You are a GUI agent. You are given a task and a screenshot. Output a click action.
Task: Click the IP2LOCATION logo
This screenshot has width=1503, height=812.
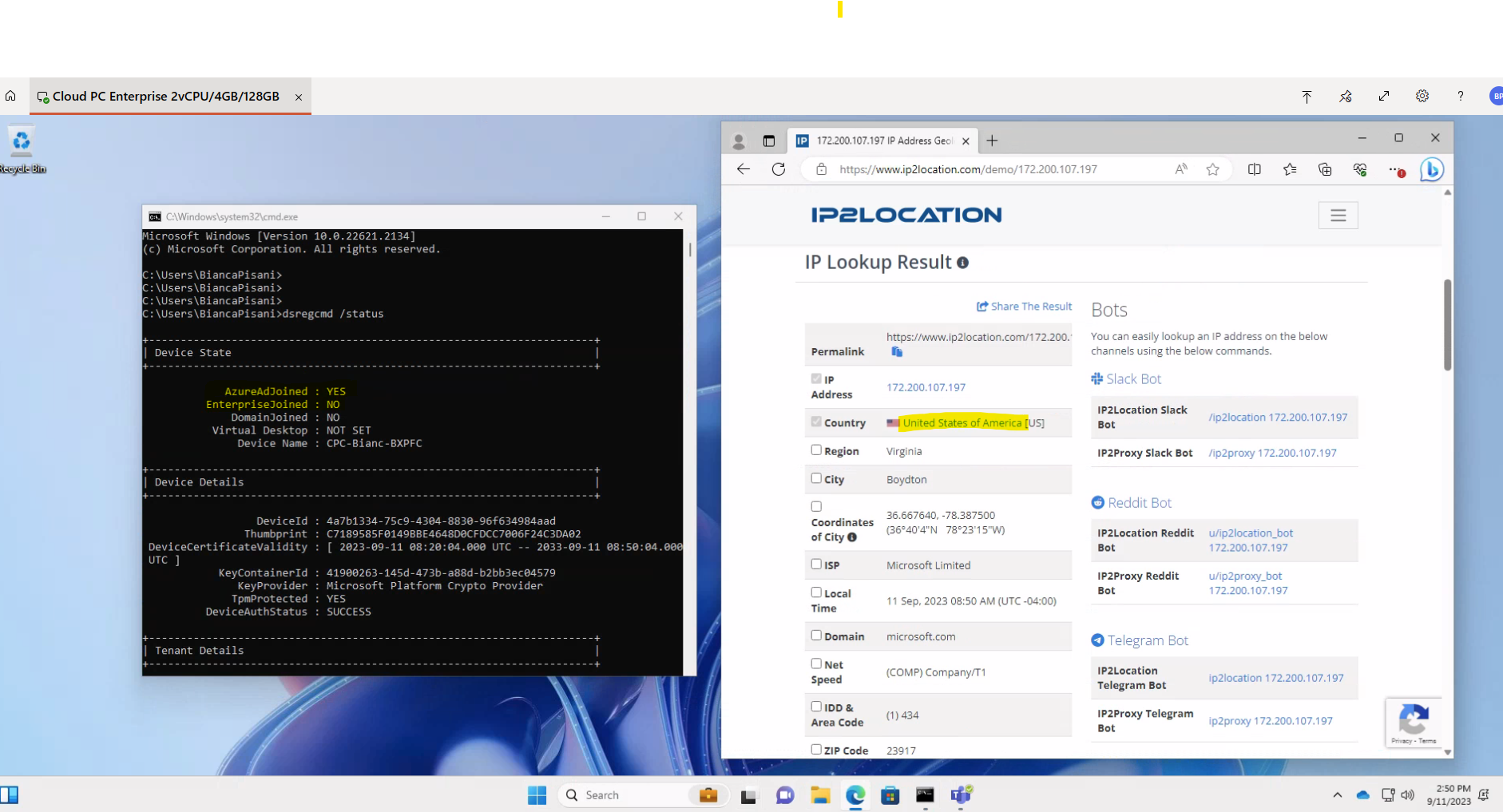point(906,215)
